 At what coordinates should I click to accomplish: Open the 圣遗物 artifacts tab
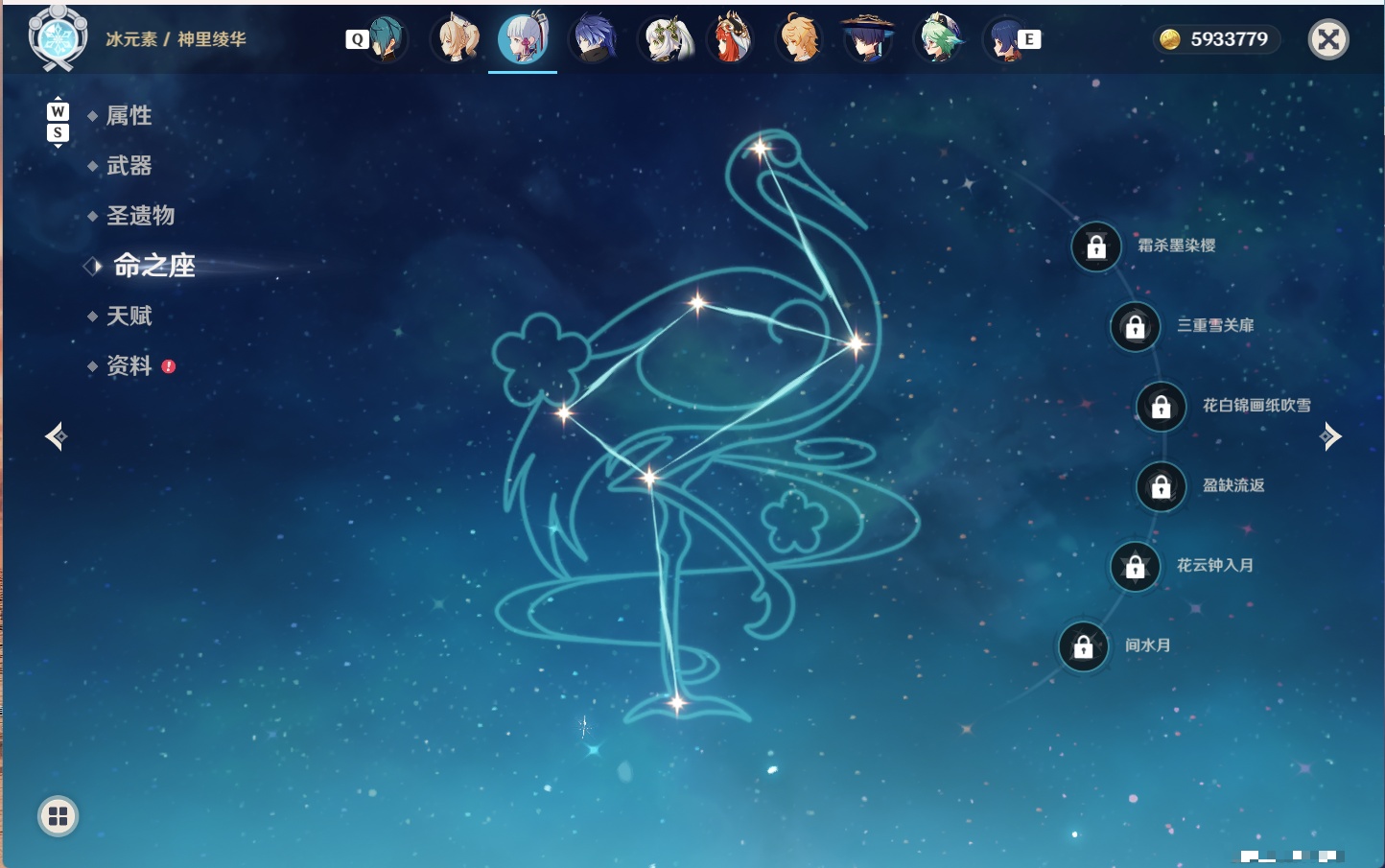140,216
